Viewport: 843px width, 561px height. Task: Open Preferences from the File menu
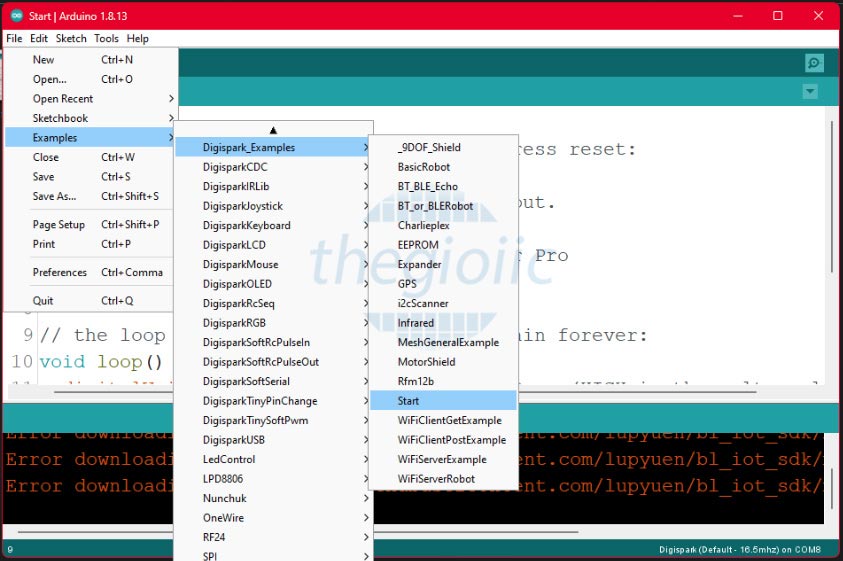[91, 272]
